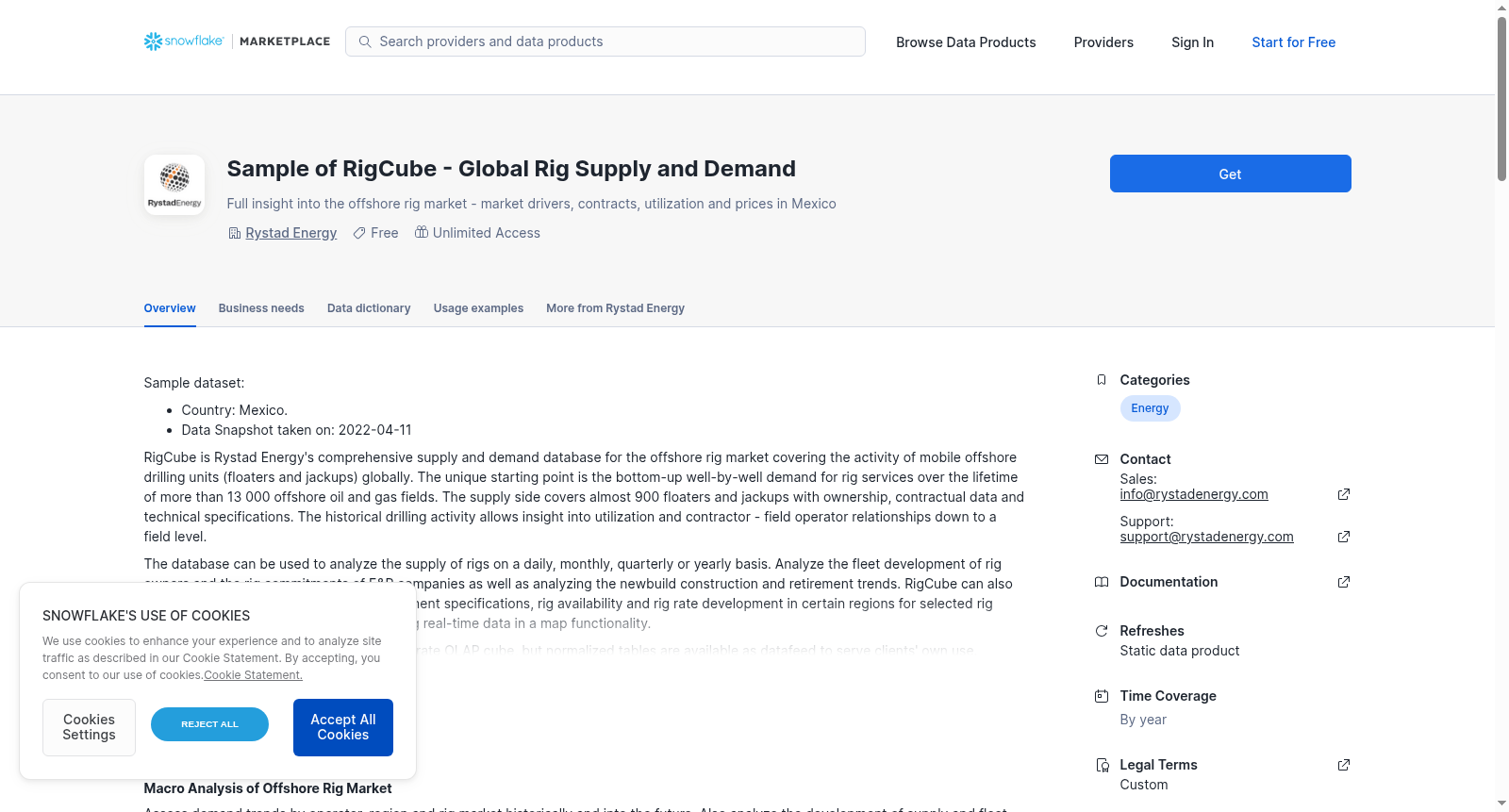The width and height of the screenshot is (1509, 812).
Task: Click the 'Sample of RigCube' title
Action: 511,169
